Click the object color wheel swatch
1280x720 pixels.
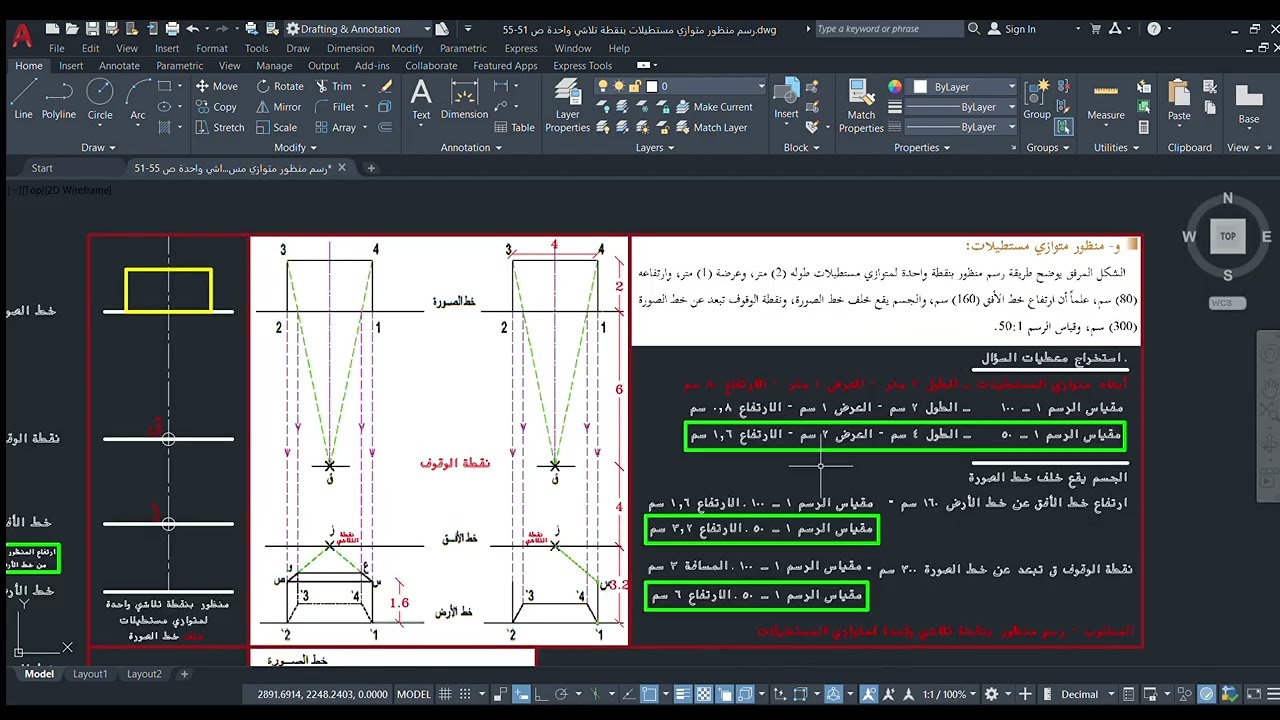tap(895, 87)
